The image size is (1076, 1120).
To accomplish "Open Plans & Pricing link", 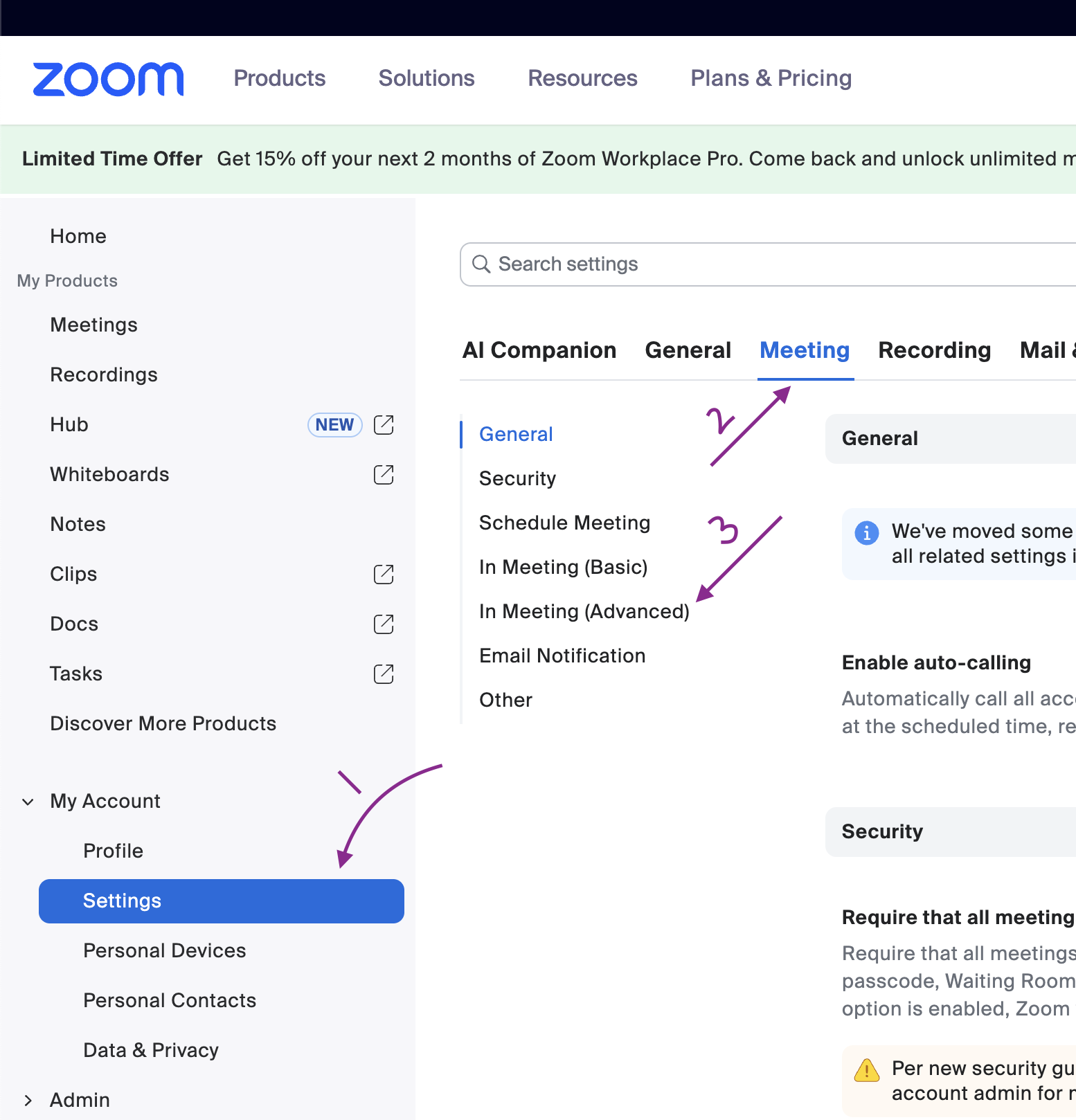I will coord(771,78).
